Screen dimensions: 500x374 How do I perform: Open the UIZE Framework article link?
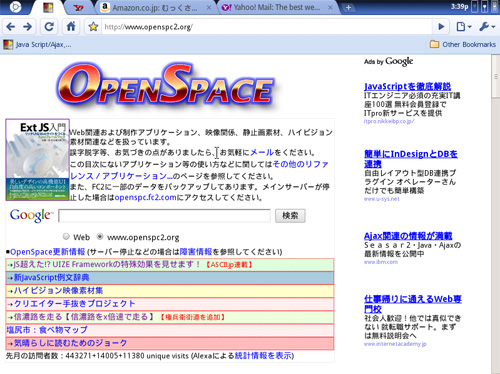107,265
